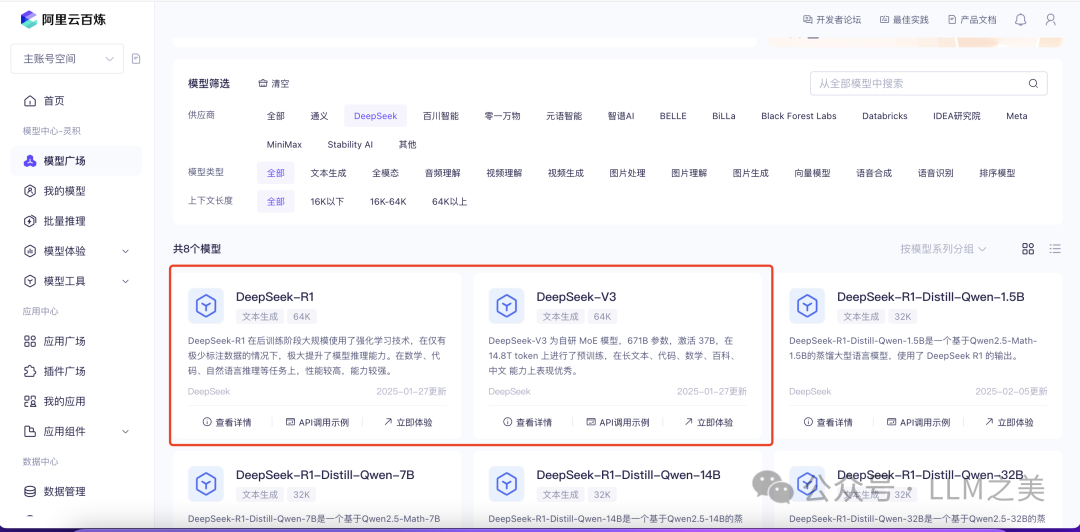Select 全模态 model type filter
Viewport: 1080px width, 532px height.
point(385,173)
